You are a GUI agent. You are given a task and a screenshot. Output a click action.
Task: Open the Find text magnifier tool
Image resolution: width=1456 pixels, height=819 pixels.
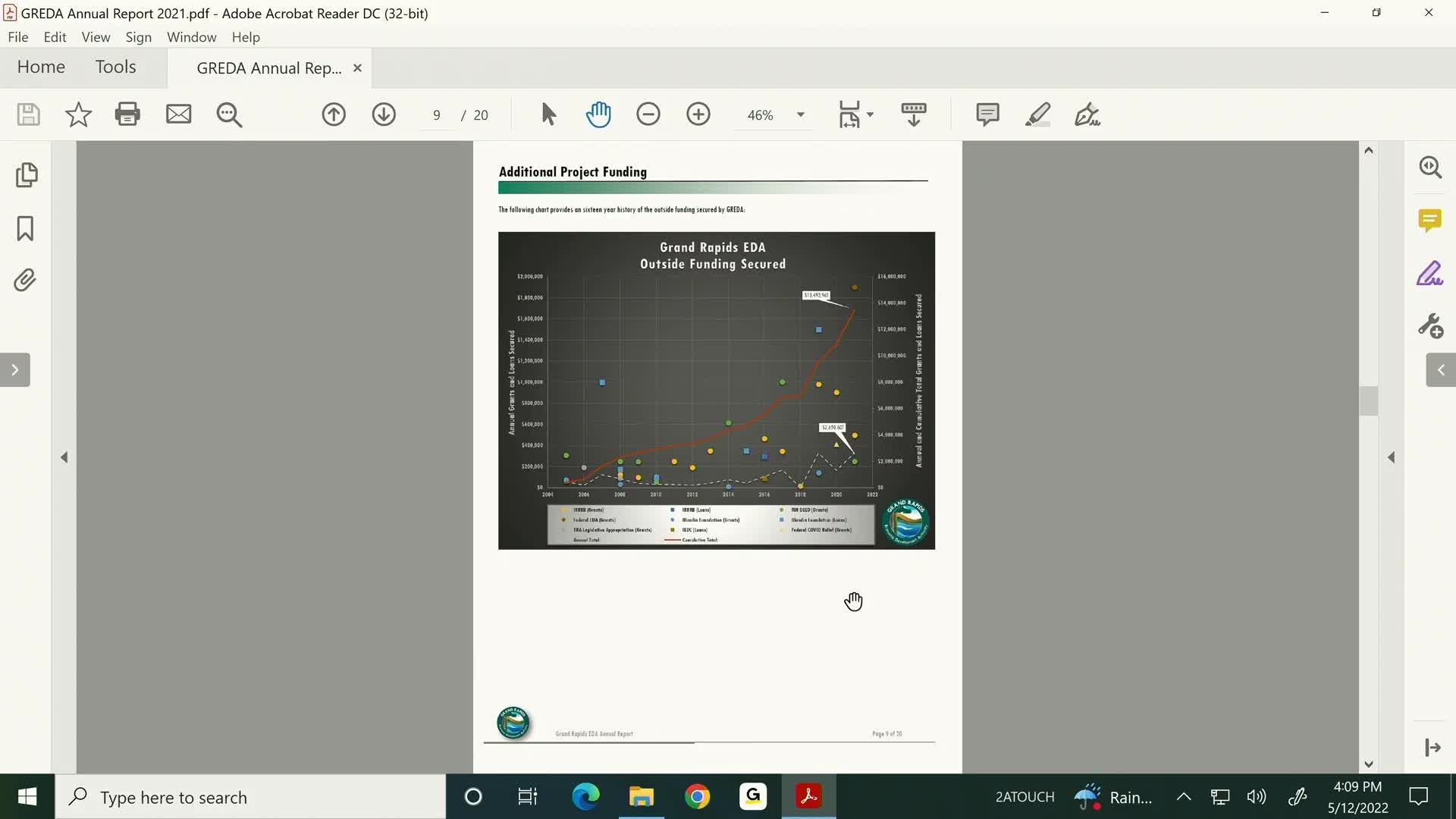[229, 115]
